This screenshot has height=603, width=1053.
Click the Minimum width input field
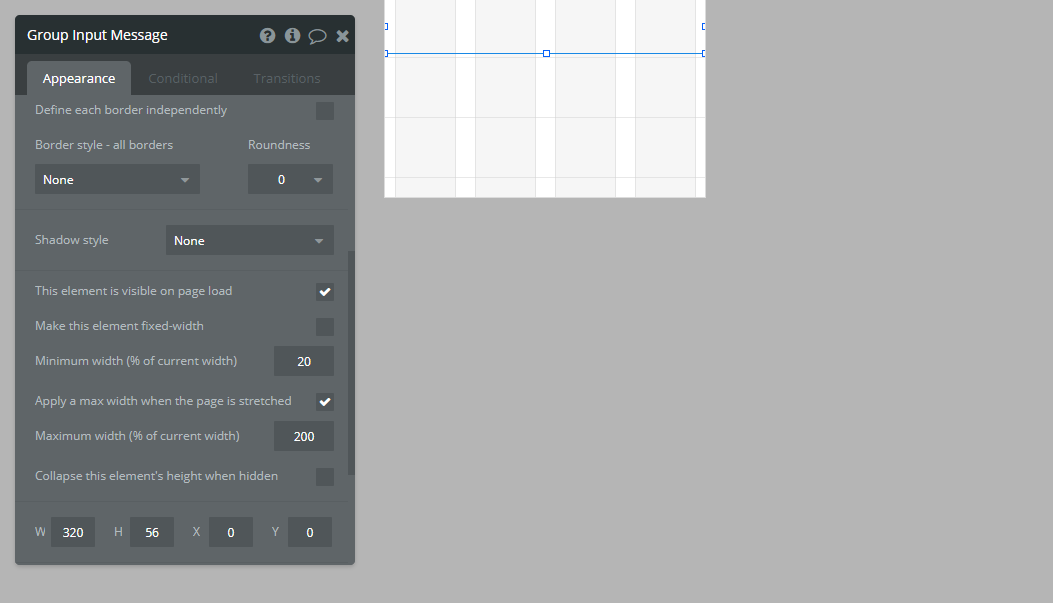pos(304,361)
